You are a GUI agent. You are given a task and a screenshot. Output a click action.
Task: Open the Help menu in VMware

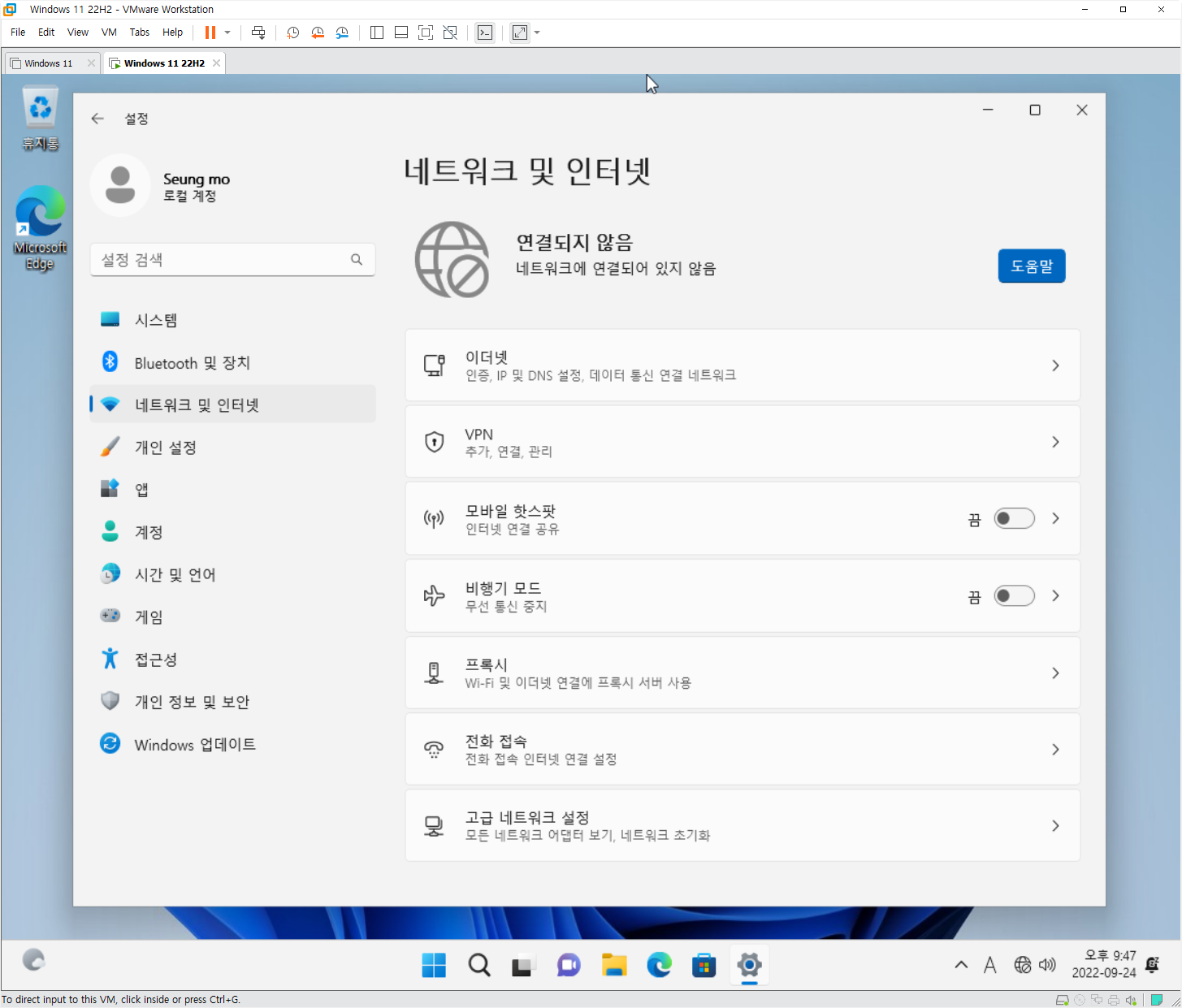pos(172,32)
